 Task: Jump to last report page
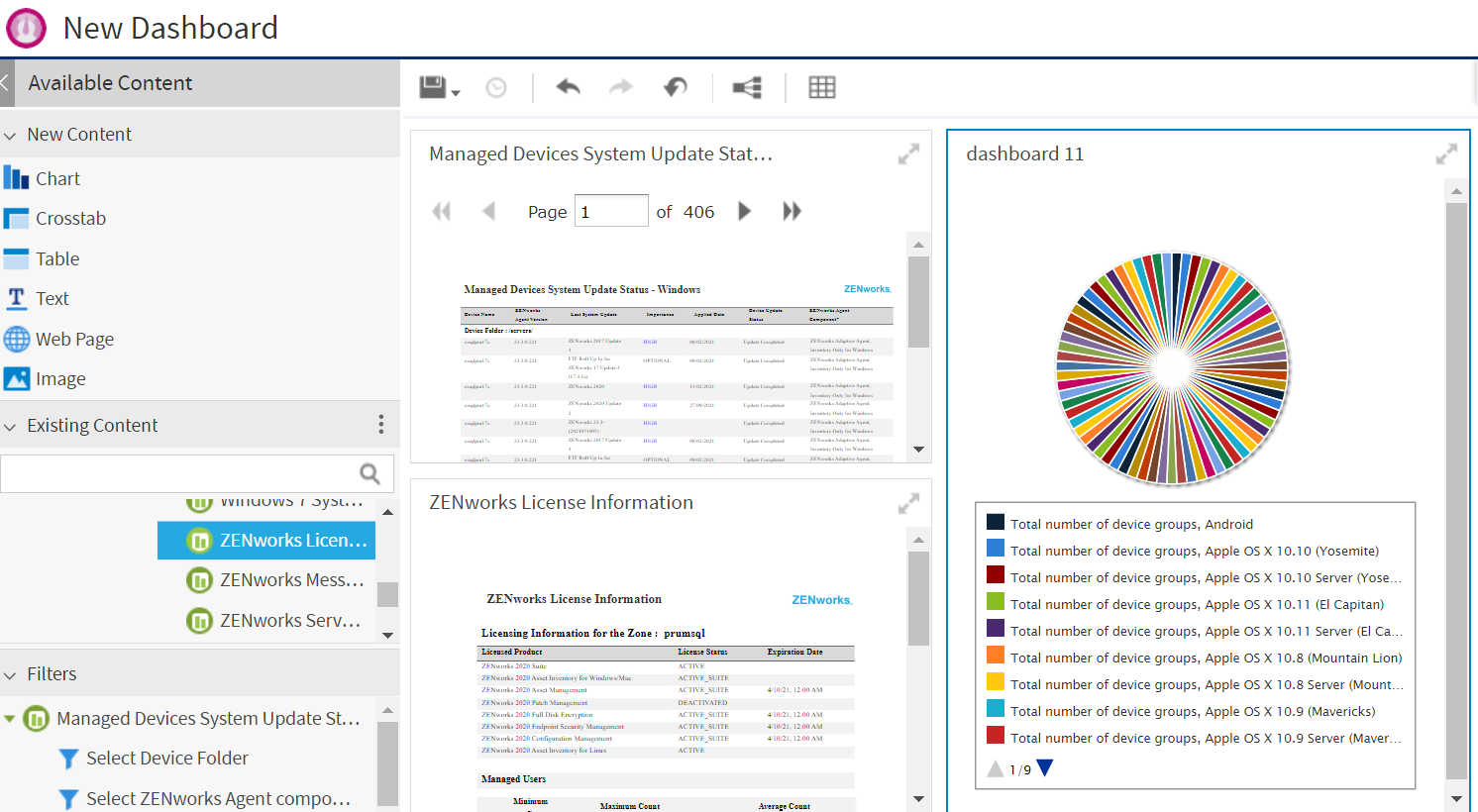pyautogui.click(x=792, y=212)
